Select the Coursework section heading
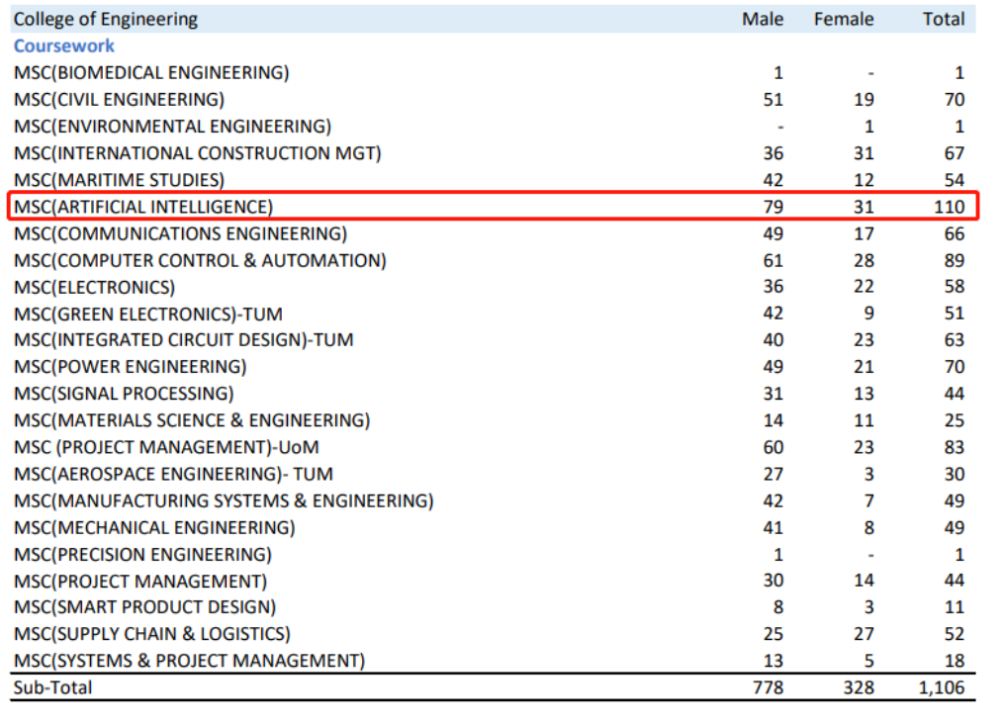This screenshot has height=703, width=1000. coord(64,46)
